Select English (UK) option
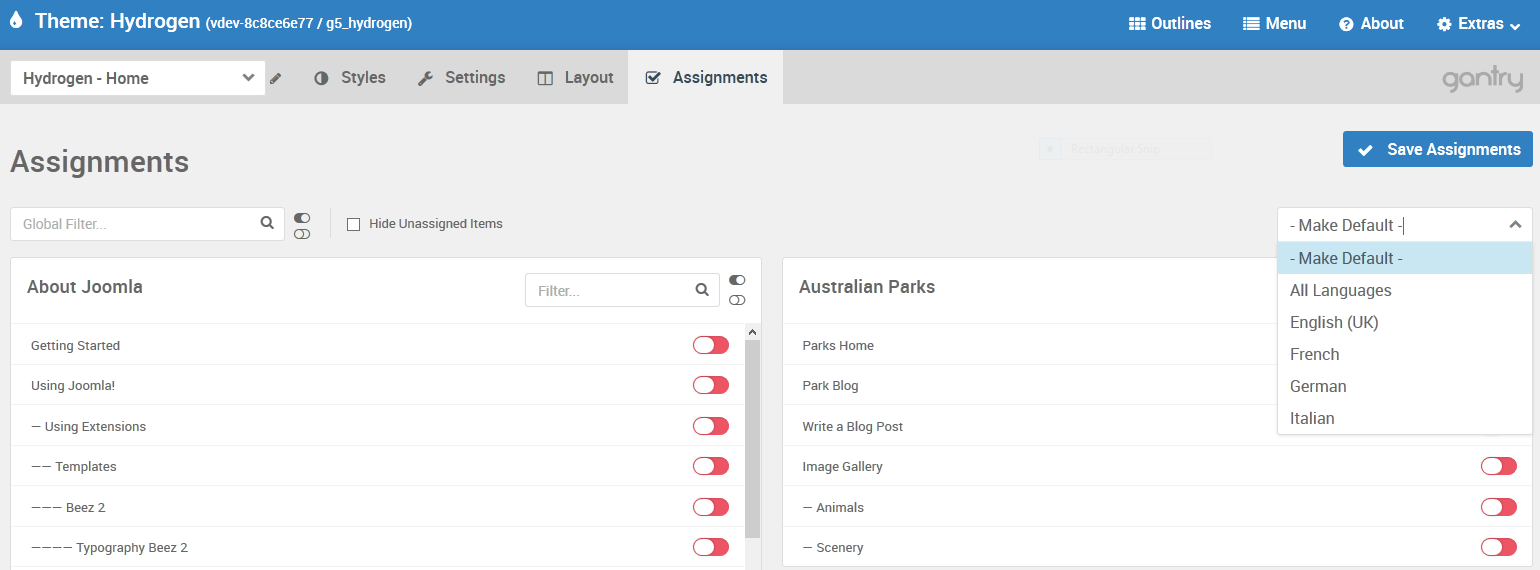1540x570 pixels. [x=1405, y=322]
